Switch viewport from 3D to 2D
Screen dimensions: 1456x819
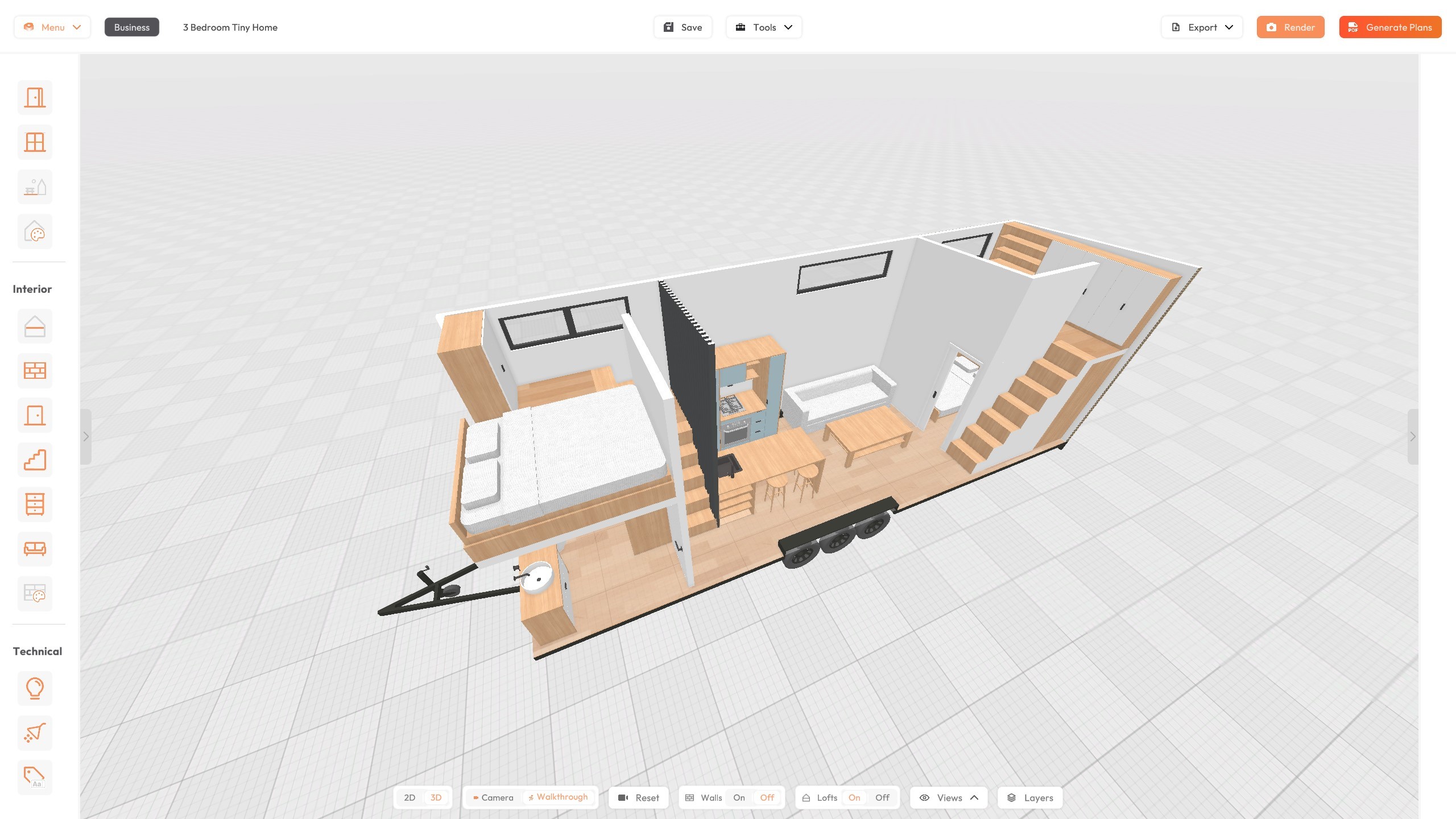409,797
